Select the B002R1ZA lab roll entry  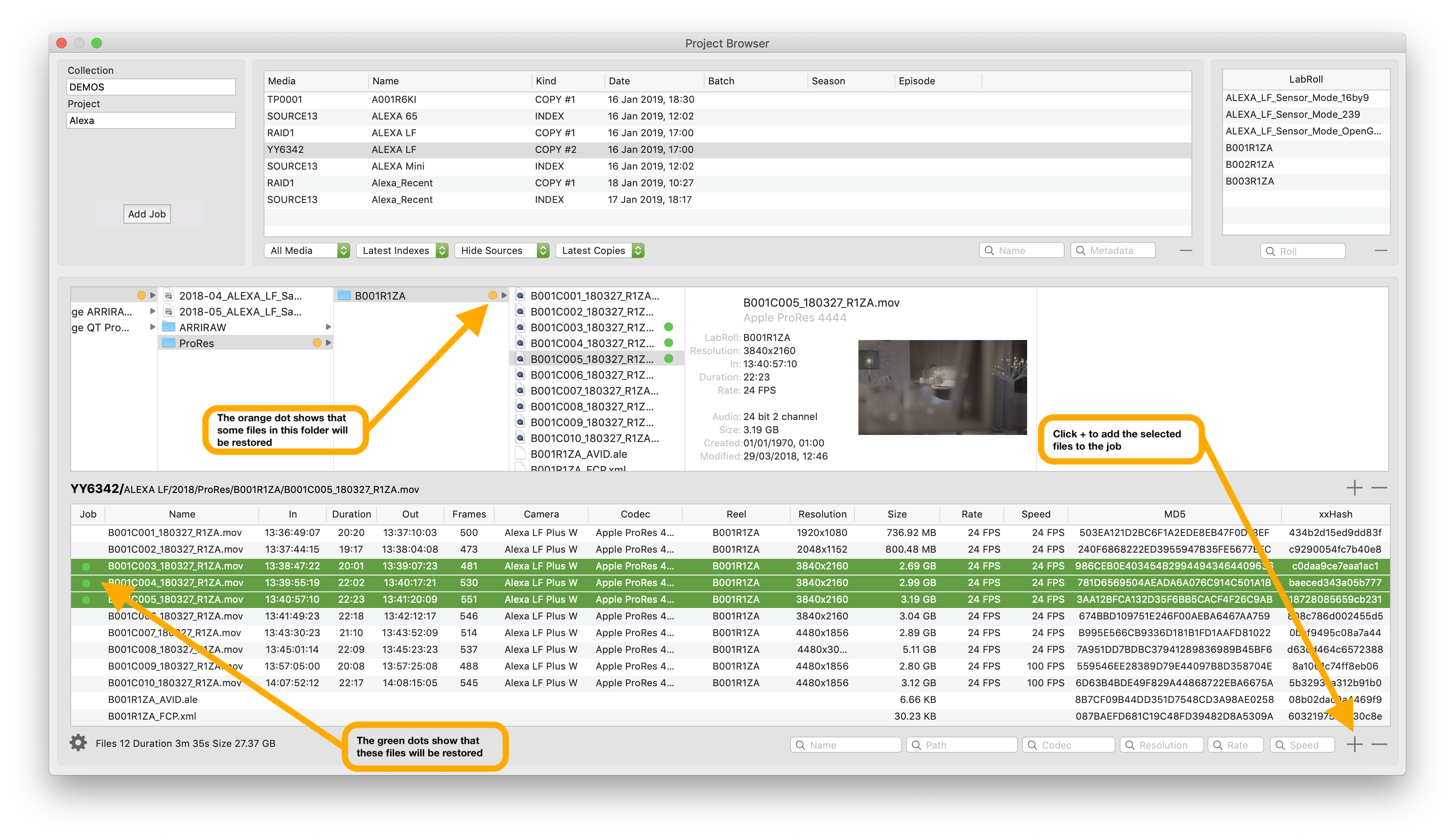click(1249, 164)
